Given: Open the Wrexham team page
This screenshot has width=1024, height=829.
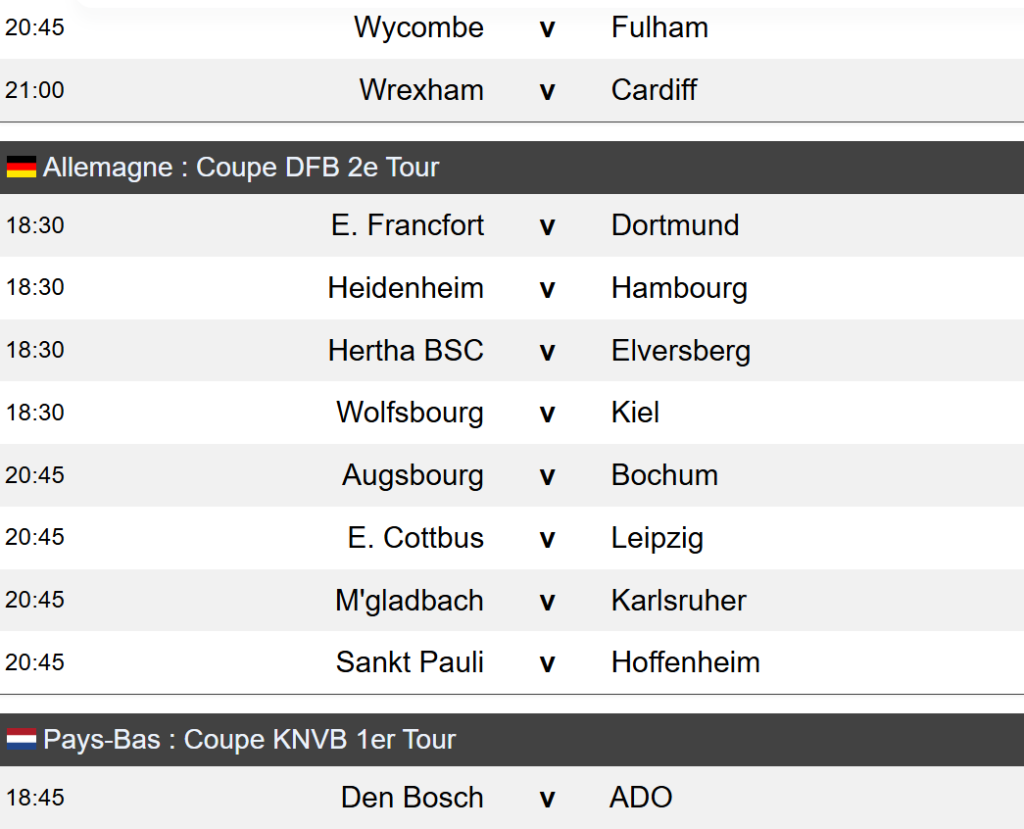Looking at the screenshot, I should pos(421,90).
